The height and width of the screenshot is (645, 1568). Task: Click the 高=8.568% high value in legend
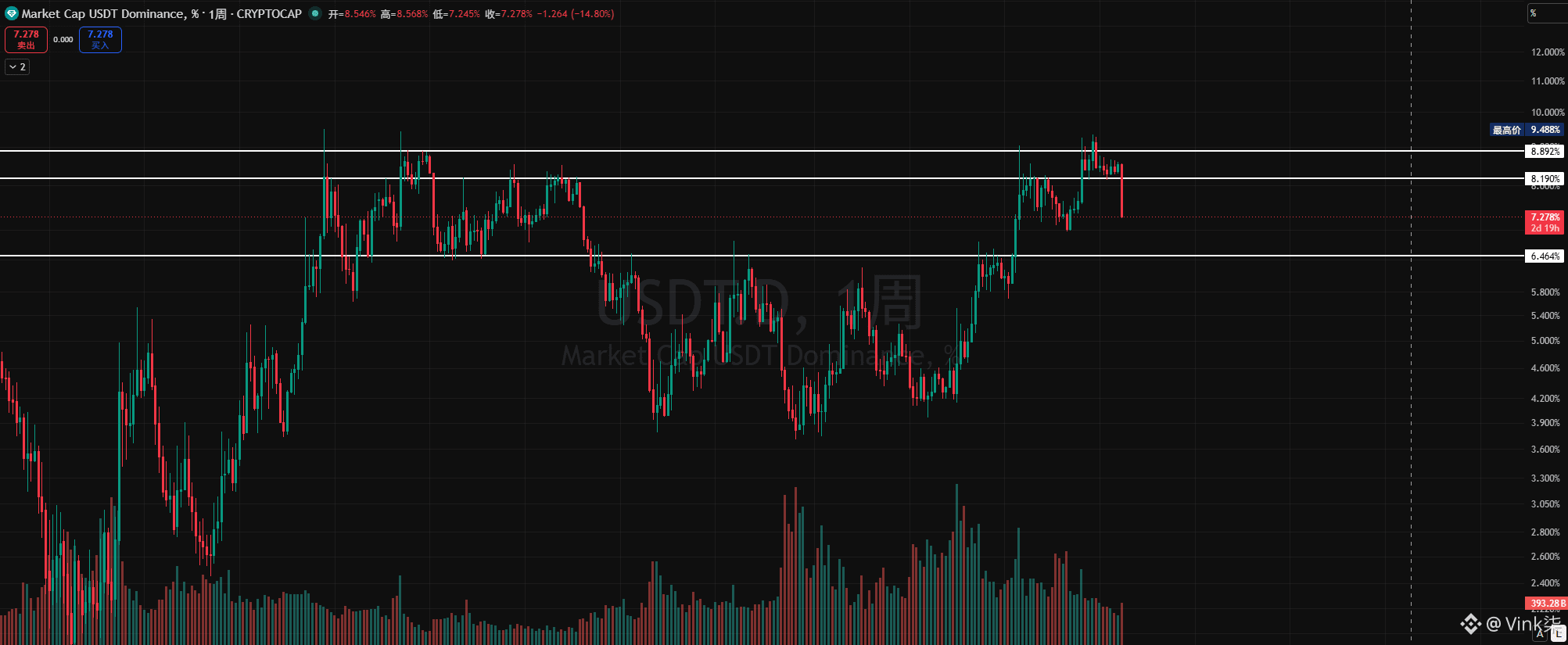pyautogui.click(x=404, y=14)
